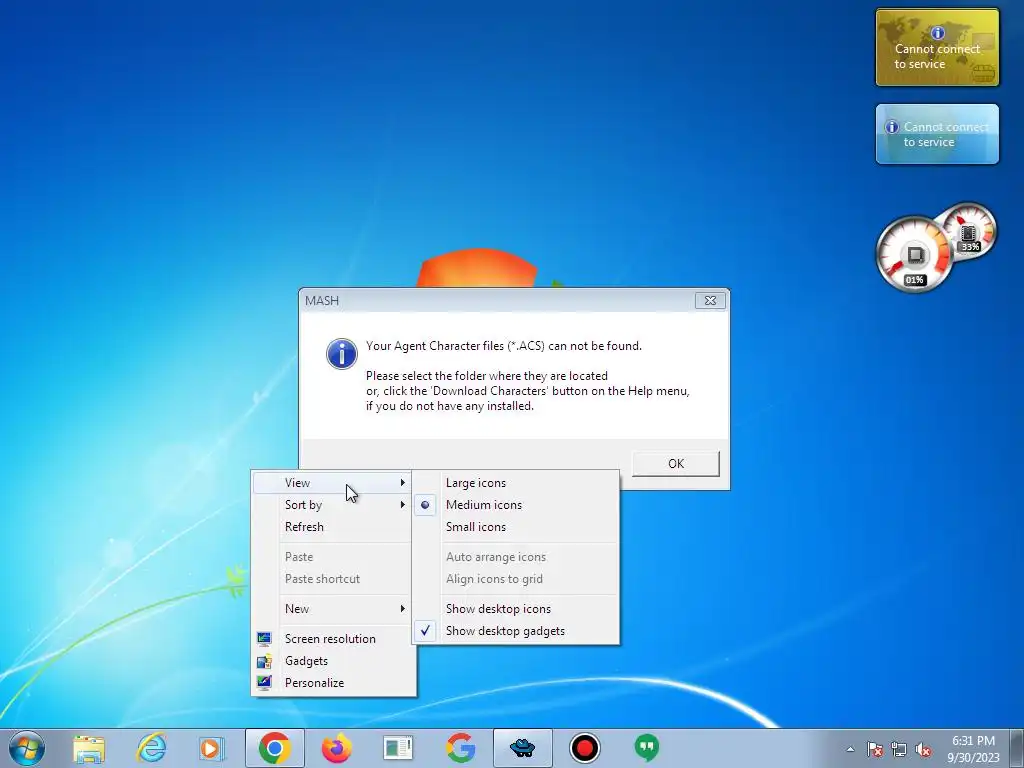Show hidden tray icons arrow
Image resolution: width=1024 pixels, height=768 pixels.
click(850, 749)
